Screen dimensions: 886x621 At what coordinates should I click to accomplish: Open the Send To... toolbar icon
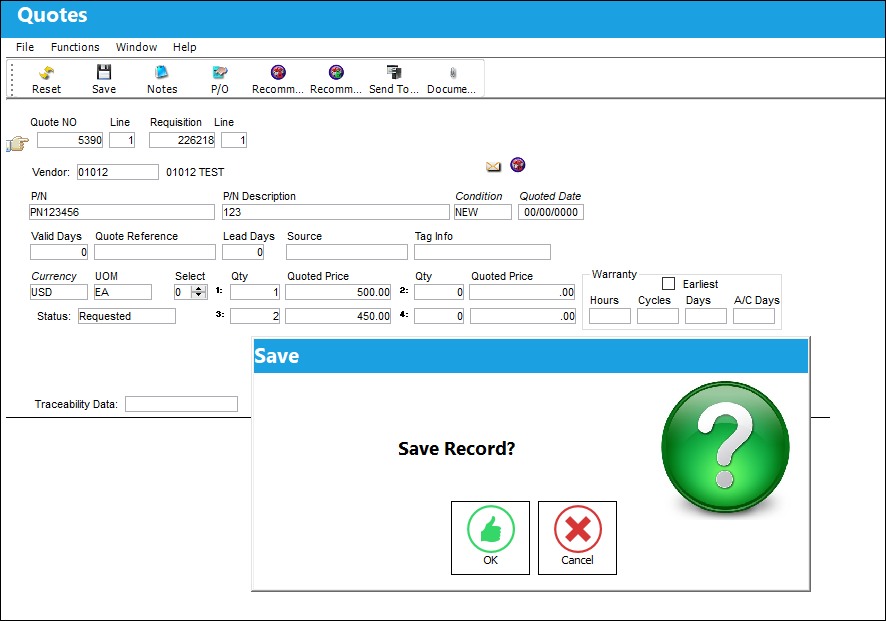(394, 72)
